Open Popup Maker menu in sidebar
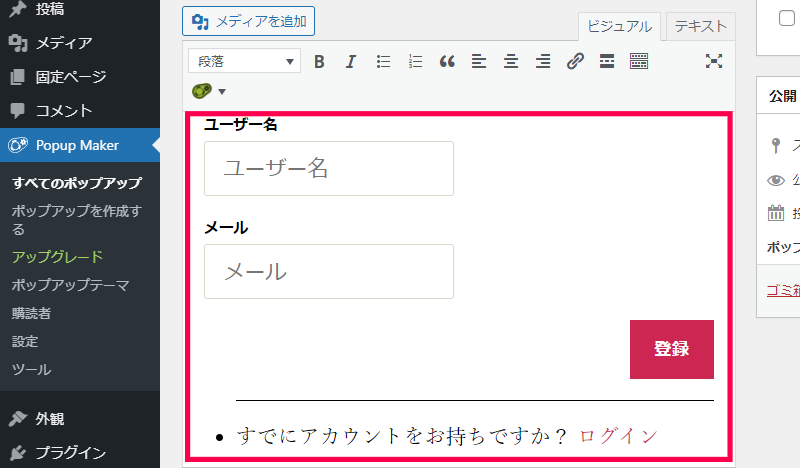Viewport: 800px width, 468px height. (x=80, y=145)
